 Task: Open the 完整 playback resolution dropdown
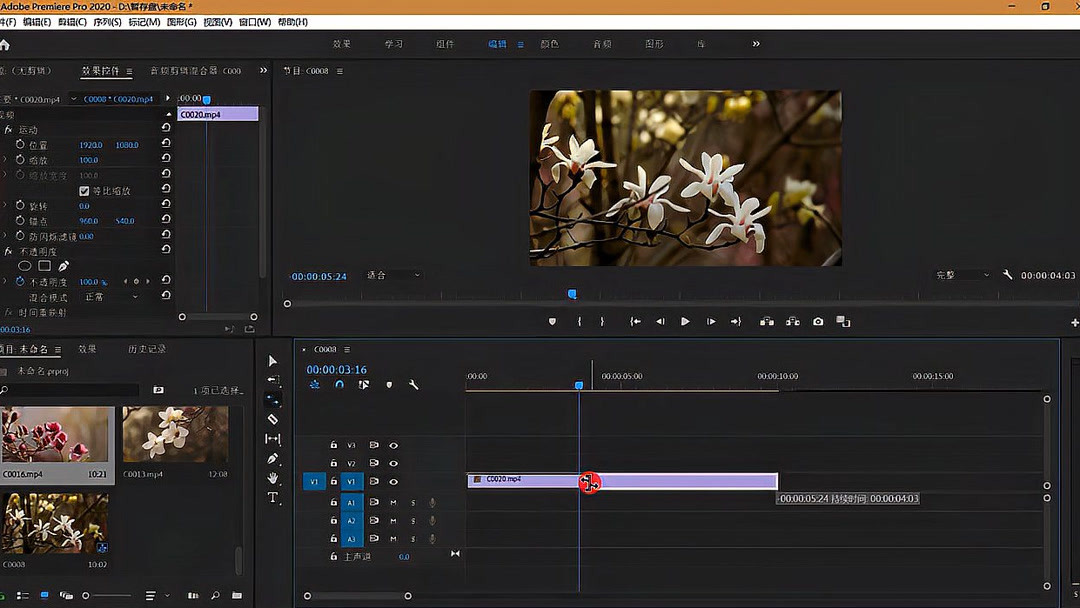(x=962, y=275)
